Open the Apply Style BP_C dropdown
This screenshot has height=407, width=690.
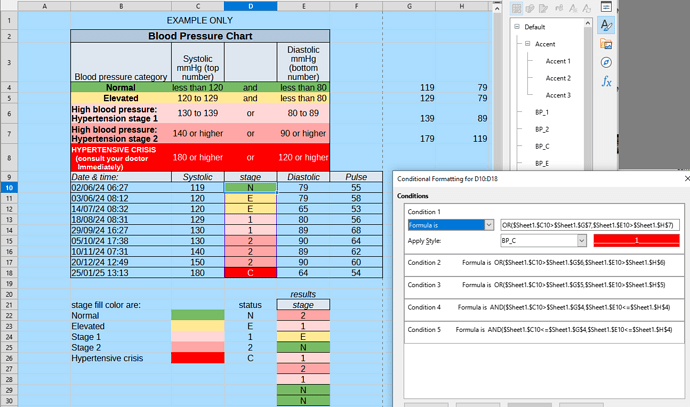[581, 241]
